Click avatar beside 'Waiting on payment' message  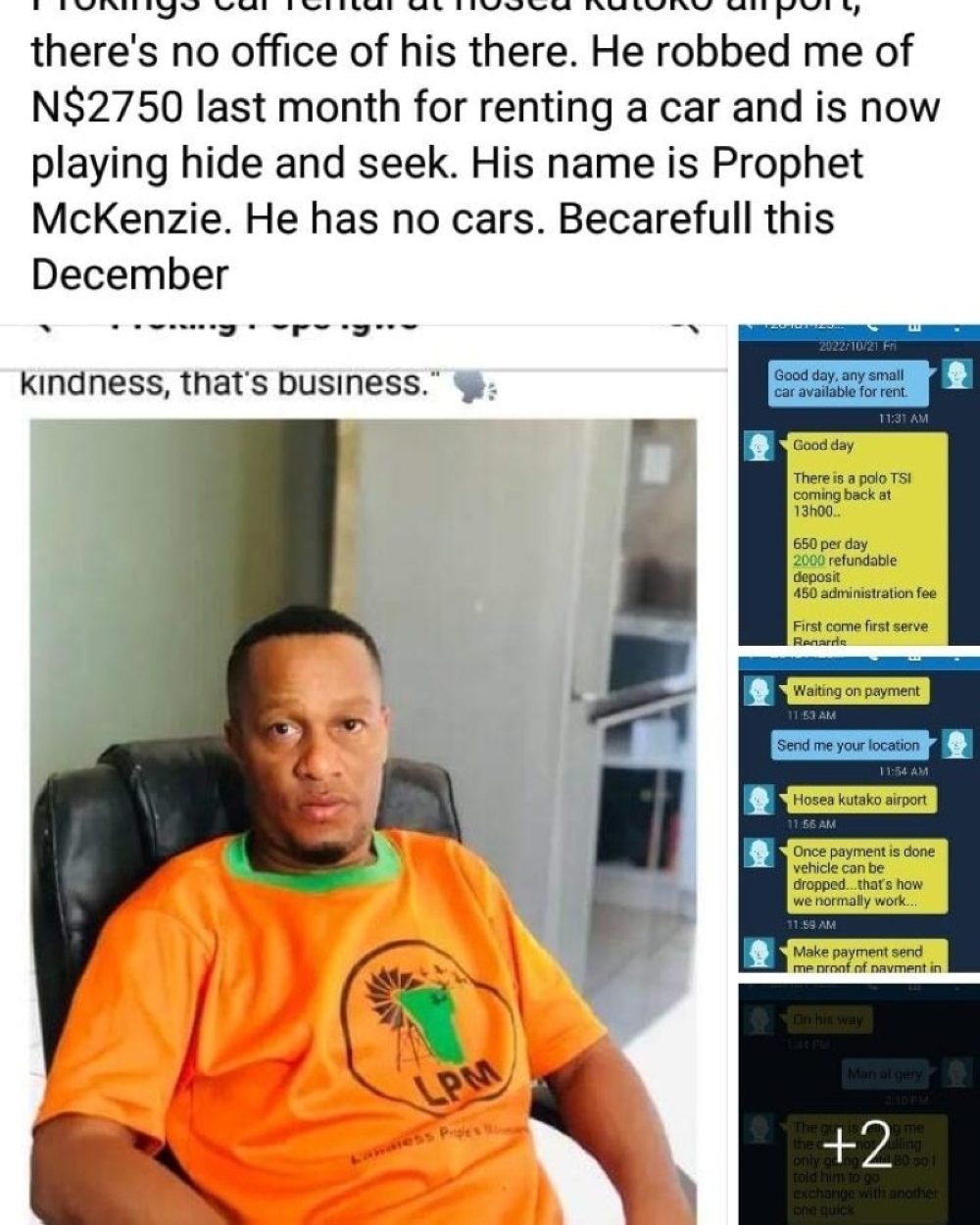tap(759, 692)
